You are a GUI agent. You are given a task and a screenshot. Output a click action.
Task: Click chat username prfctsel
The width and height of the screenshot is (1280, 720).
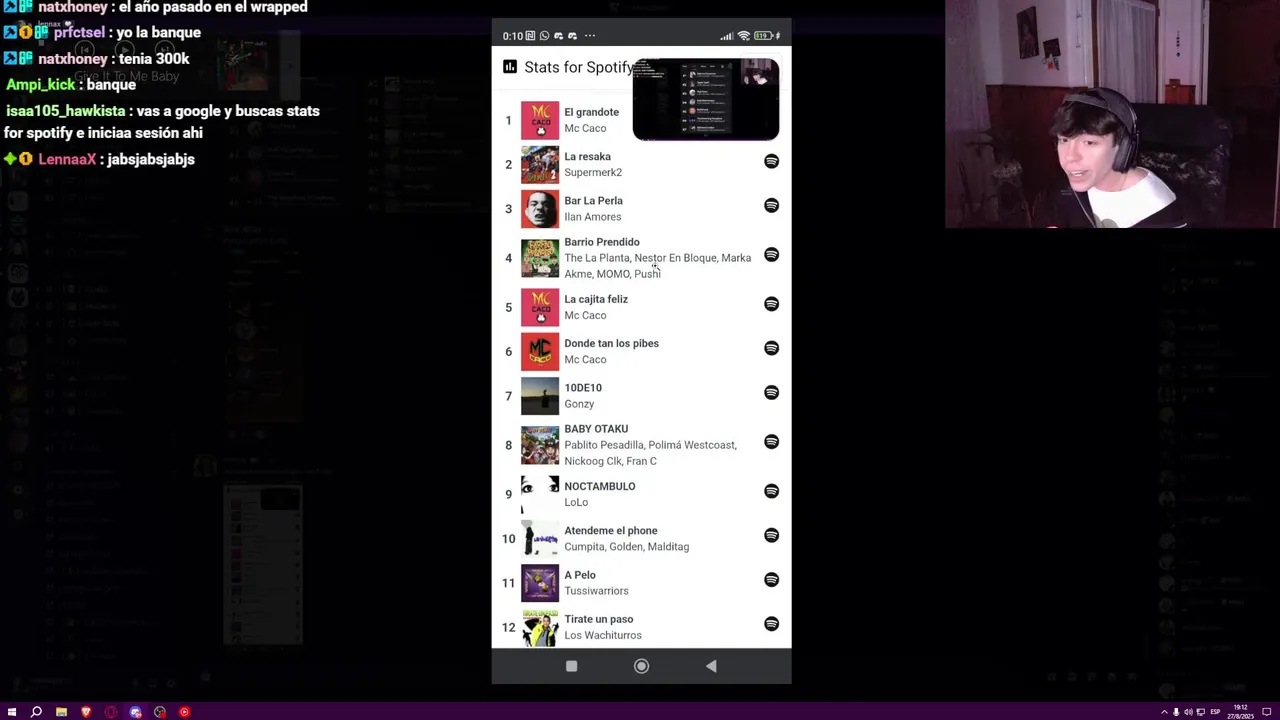pos(79,33)
